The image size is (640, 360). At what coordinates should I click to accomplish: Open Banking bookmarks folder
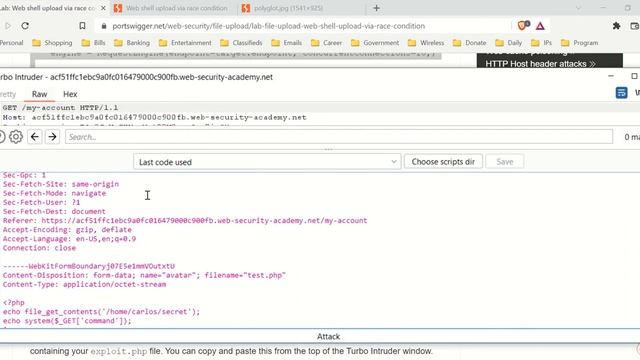tap(132, 43)
